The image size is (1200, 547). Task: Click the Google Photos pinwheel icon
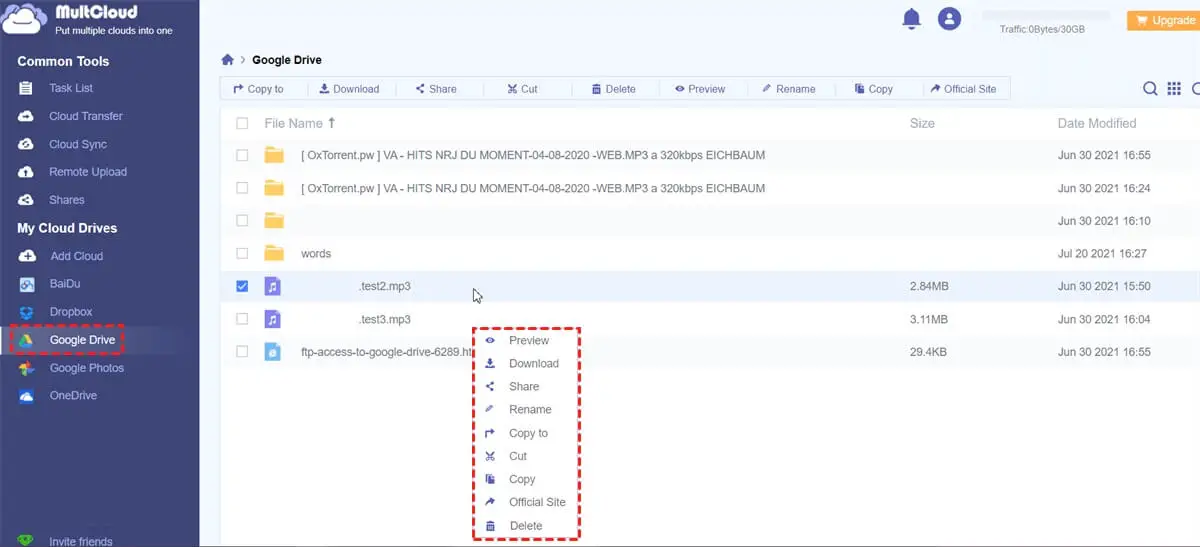click(x=27, y=368)
